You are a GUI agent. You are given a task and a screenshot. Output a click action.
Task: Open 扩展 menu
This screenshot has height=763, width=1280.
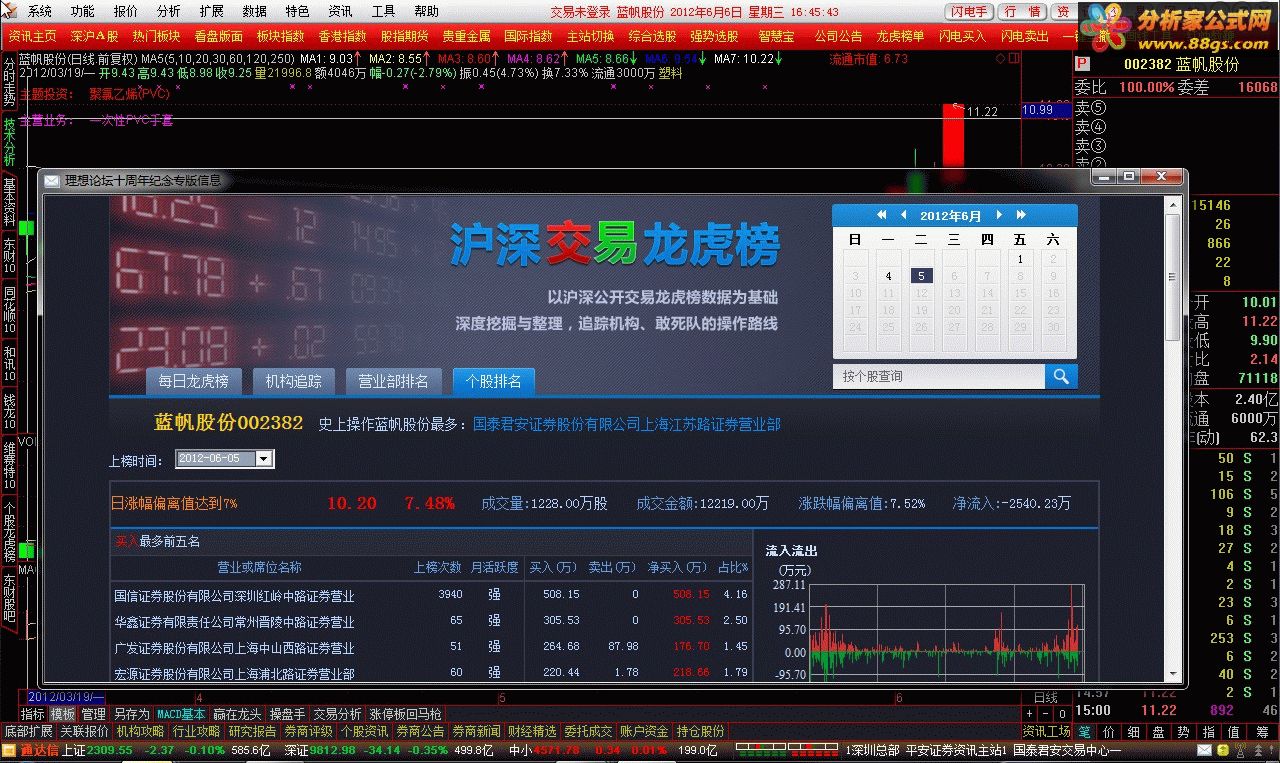click(211, 11)
